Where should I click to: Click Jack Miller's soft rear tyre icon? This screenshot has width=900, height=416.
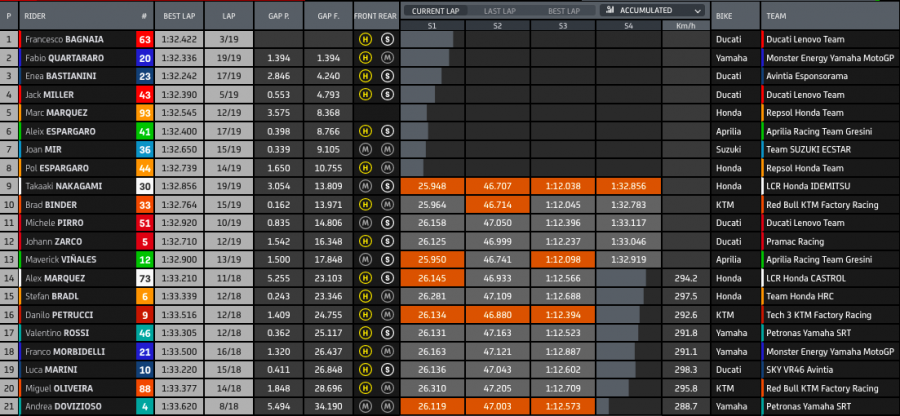[387, 94]
